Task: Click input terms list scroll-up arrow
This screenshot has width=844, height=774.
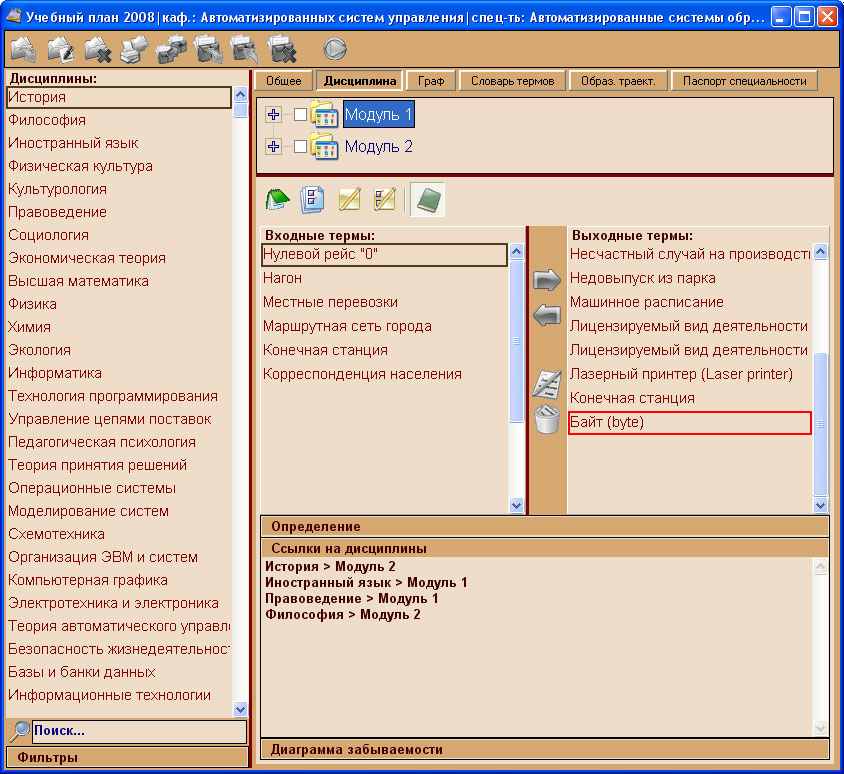Action: pos(516,251)
